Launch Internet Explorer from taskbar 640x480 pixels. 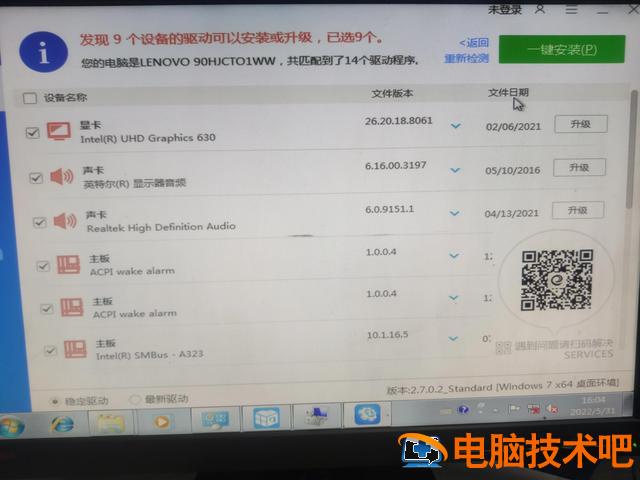62,424
